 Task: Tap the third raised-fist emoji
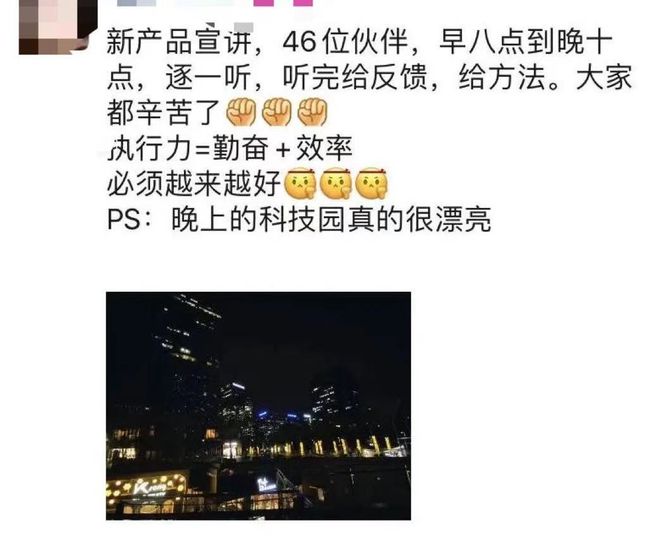coord(312,112)
